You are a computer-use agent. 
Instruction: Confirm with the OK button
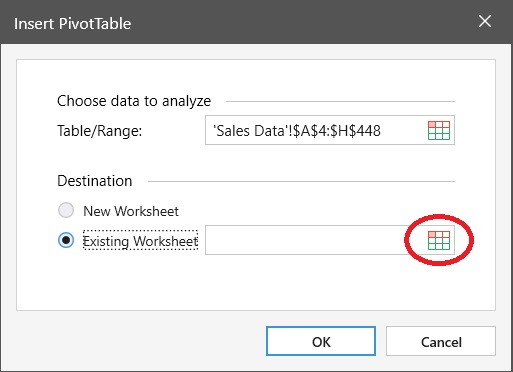click(x=321, y=341)
